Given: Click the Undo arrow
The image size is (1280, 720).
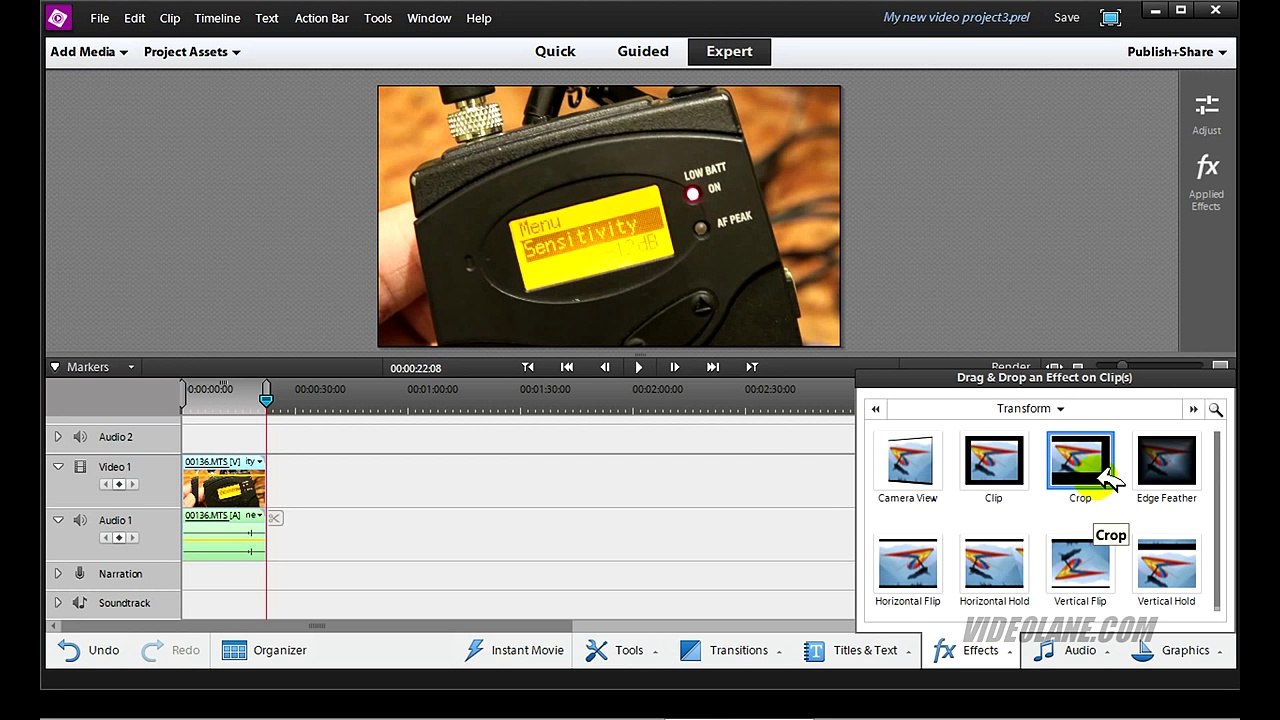Looking at the screenshot, I should 69,651.
